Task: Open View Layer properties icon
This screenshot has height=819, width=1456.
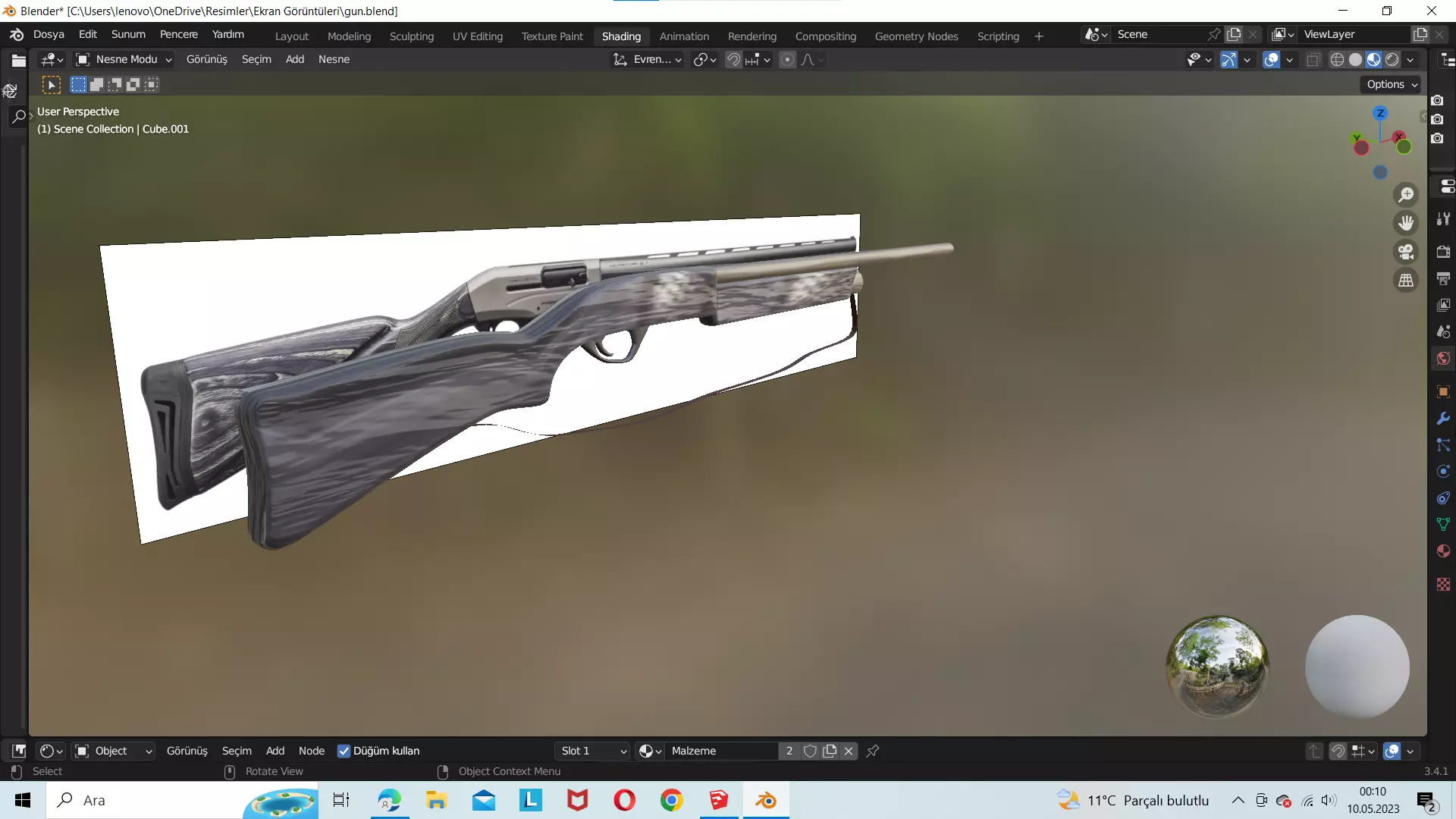Action: 1443,305
